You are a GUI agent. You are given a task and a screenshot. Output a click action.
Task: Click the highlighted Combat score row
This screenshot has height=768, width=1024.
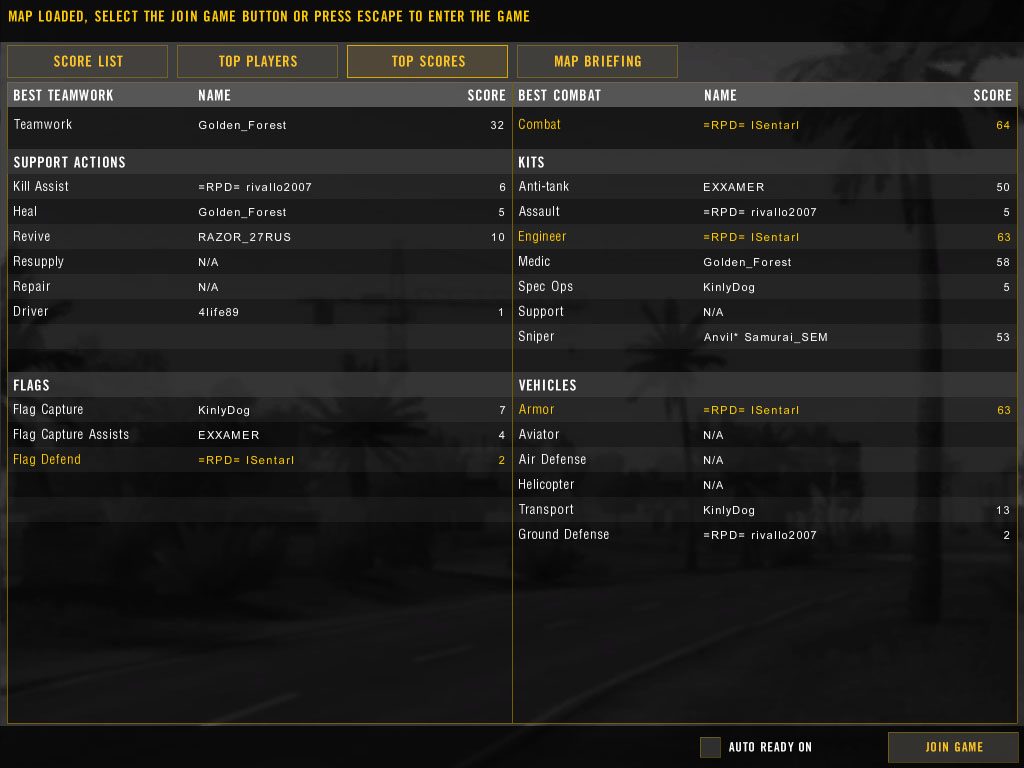point(764,125)
